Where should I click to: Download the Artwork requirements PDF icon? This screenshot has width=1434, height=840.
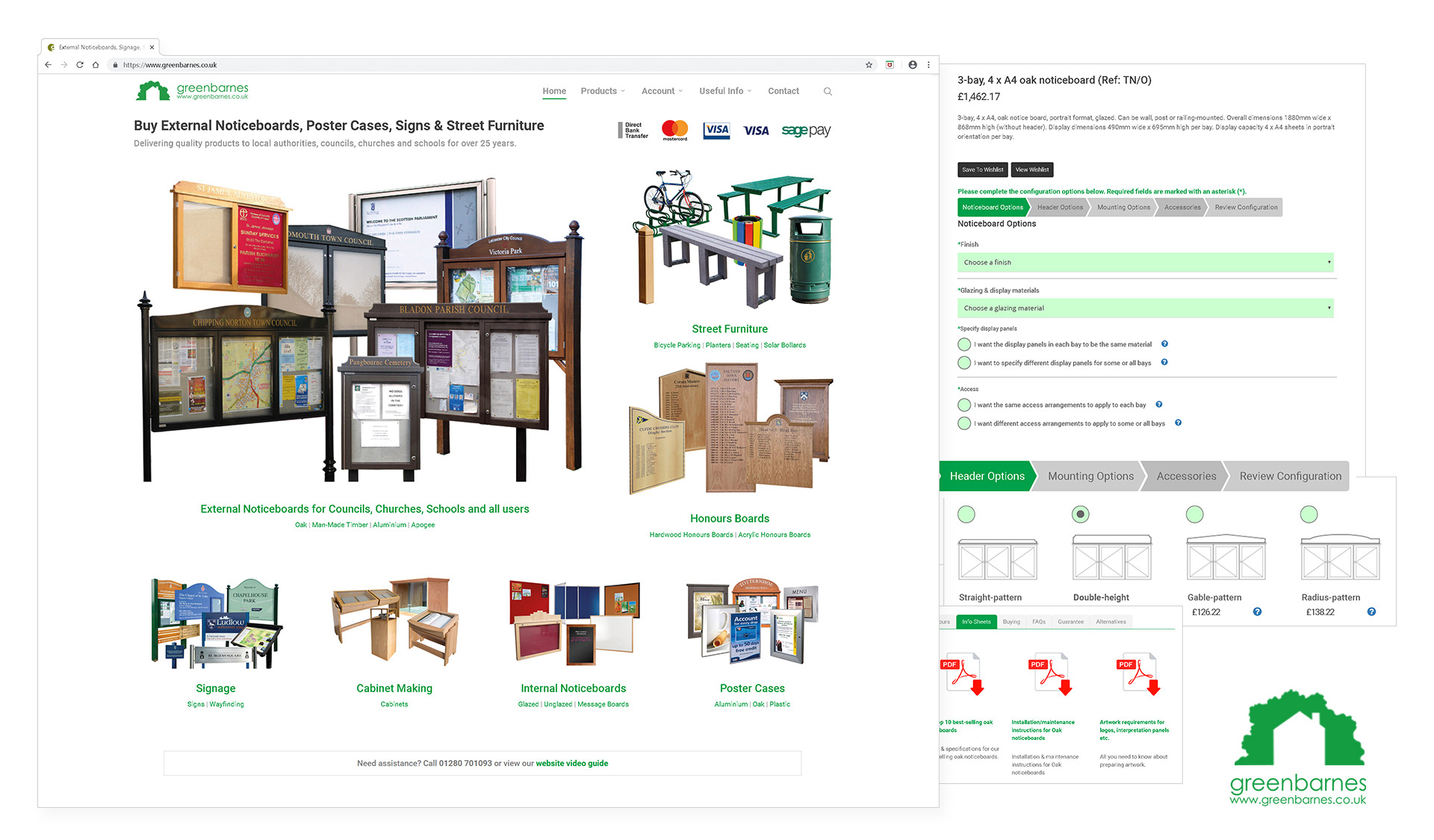pyautogui.click(x=1138, y=674)
